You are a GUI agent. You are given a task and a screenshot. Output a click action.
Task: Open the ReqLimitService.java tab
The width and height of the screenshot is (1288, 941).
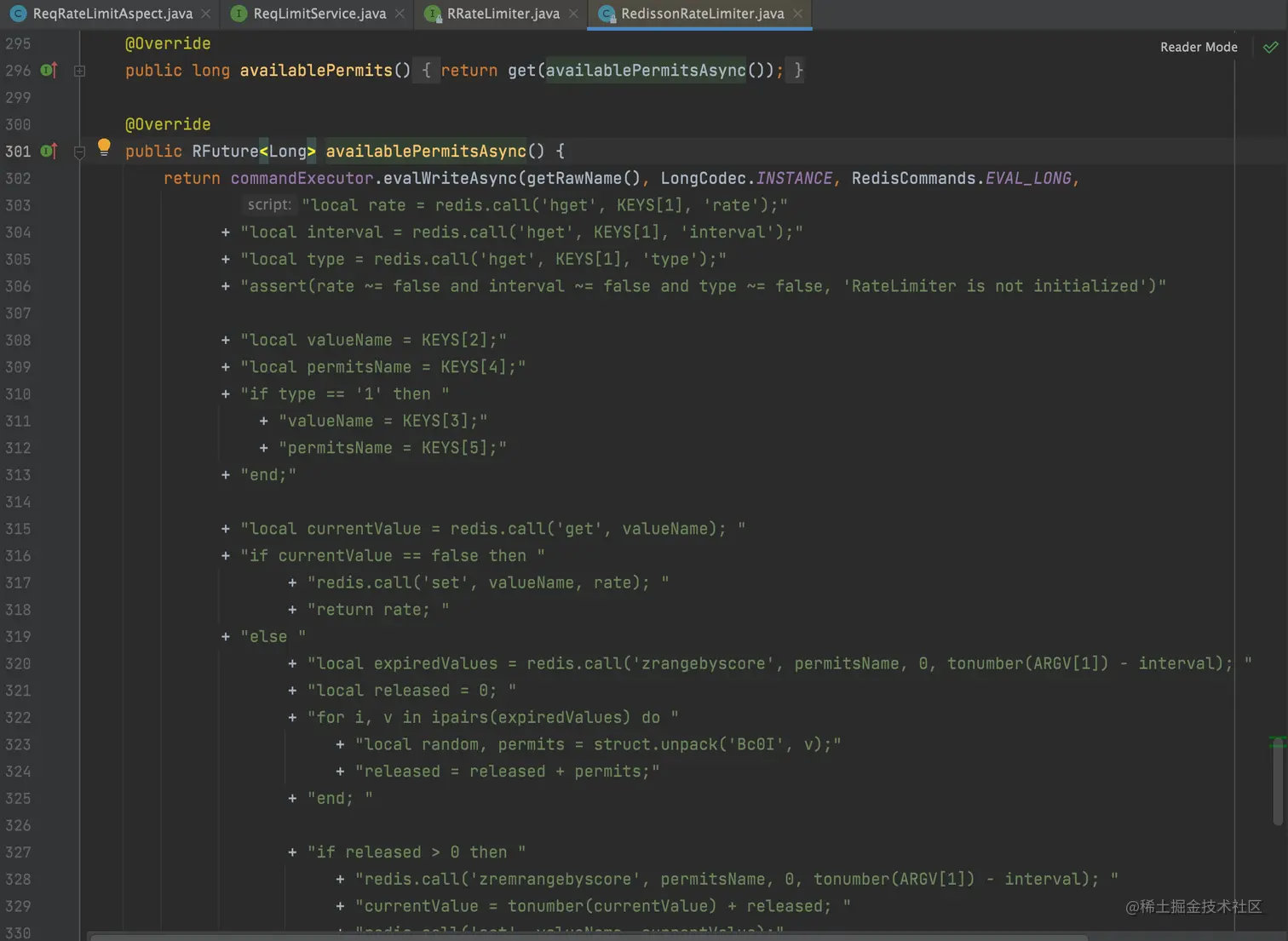[319, 14]
